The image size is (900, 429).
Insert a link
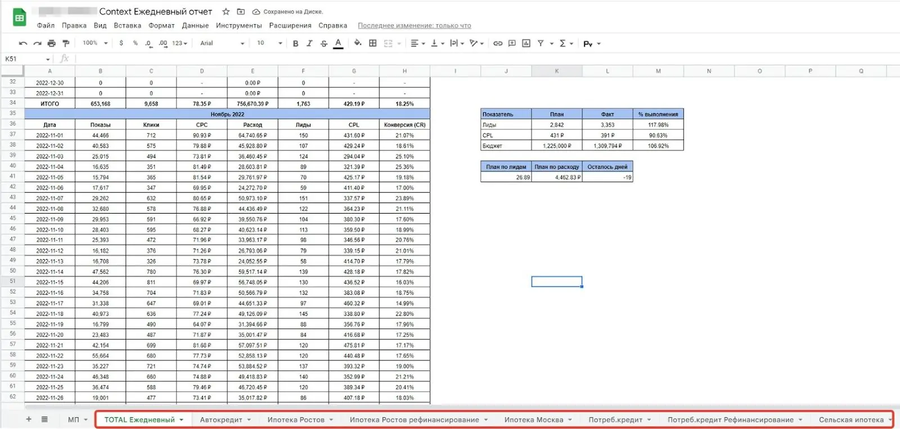pyautogui.click(x=498, y=43)
